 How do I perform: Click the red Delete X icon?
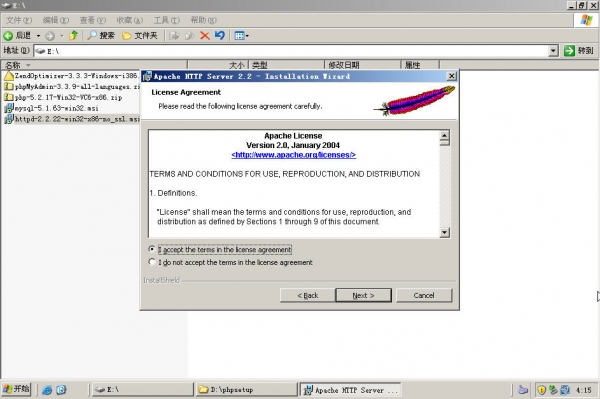tap(205, 36)
